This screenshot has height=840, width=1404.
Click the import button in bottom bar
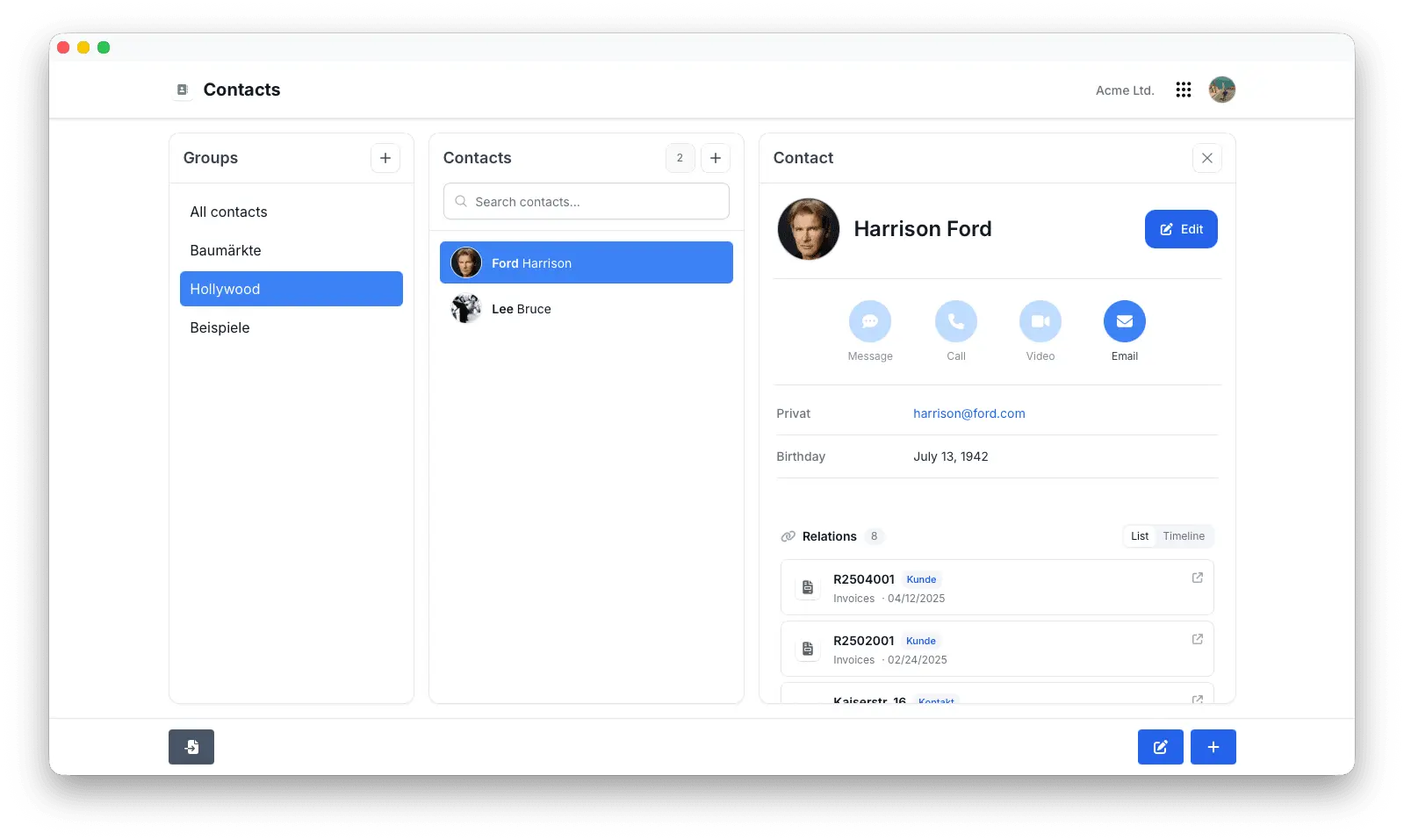[x=191, y=747]
